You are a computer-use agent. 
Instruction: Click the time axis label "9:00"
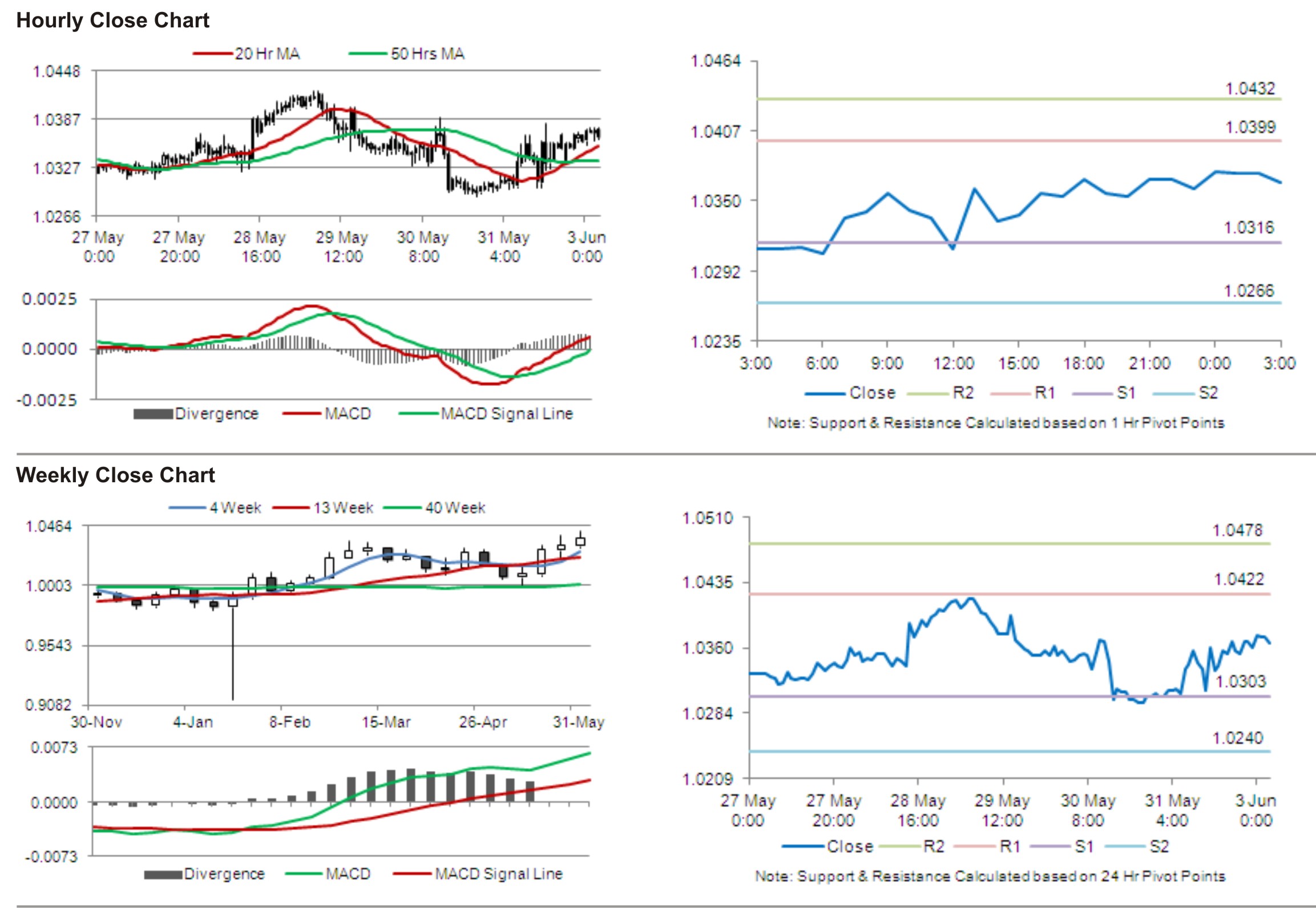click(x=887, y=363)
